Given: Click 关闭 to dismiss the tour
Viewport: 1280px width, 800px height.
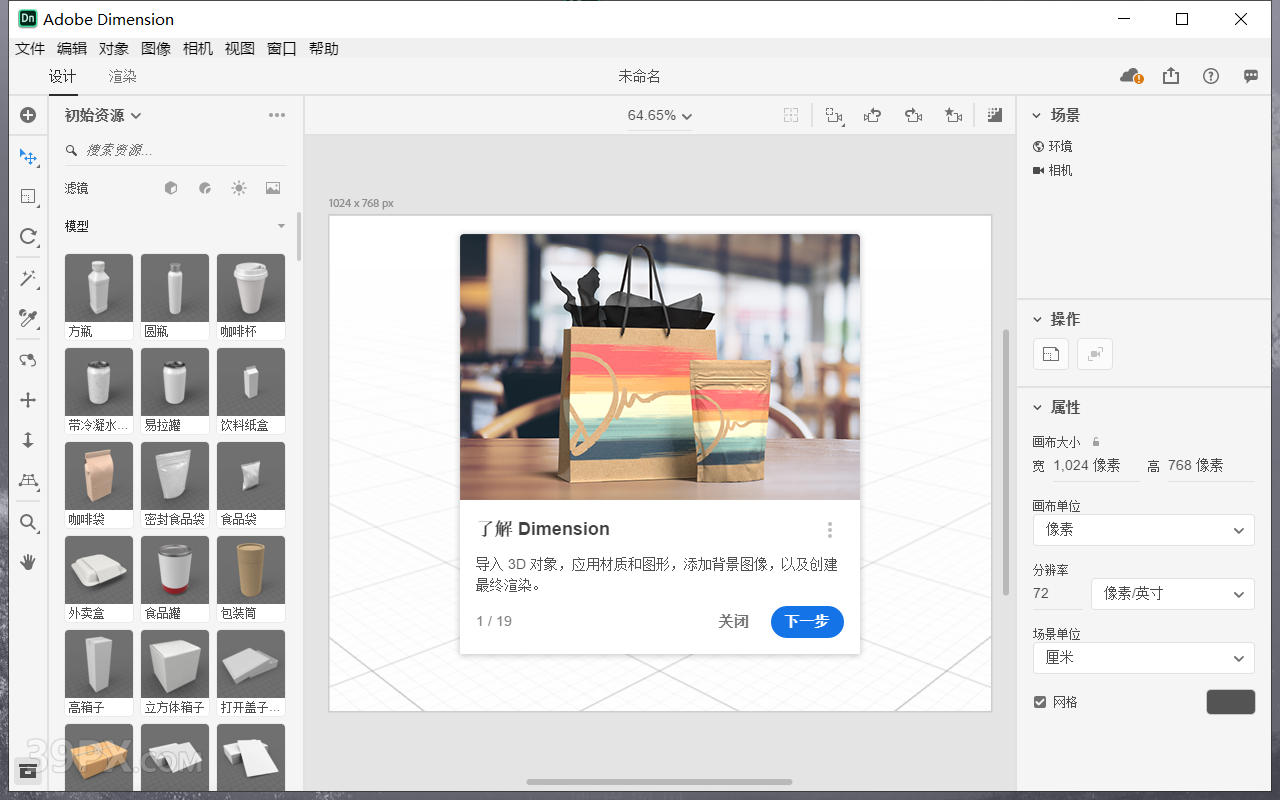Looking at the screenshot, I should (x=734, y=621).
